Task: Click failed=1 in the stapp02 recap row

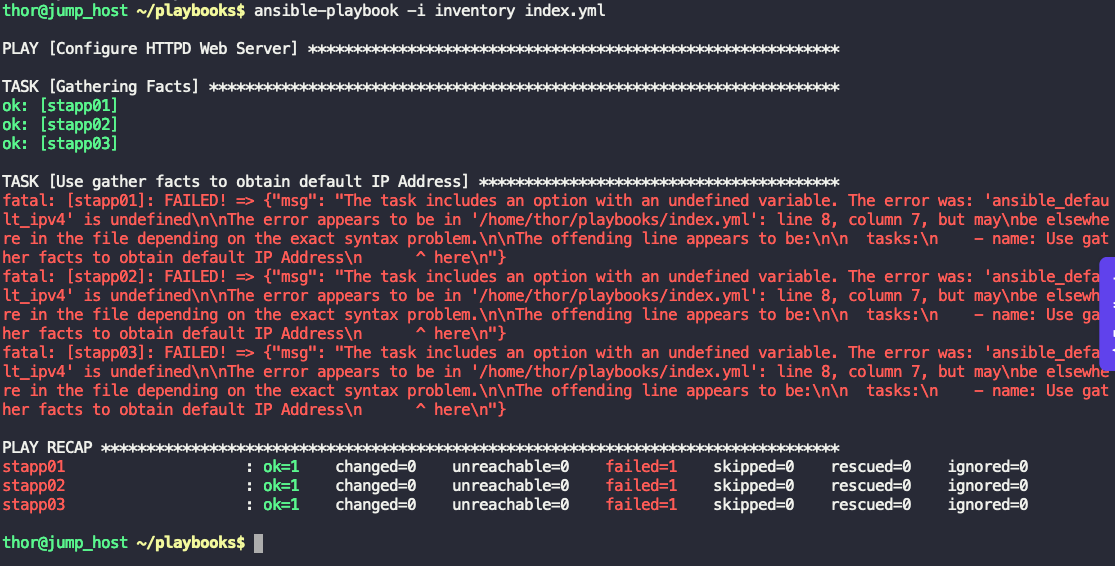Action: pyautogui.click(x=641, y=486)
